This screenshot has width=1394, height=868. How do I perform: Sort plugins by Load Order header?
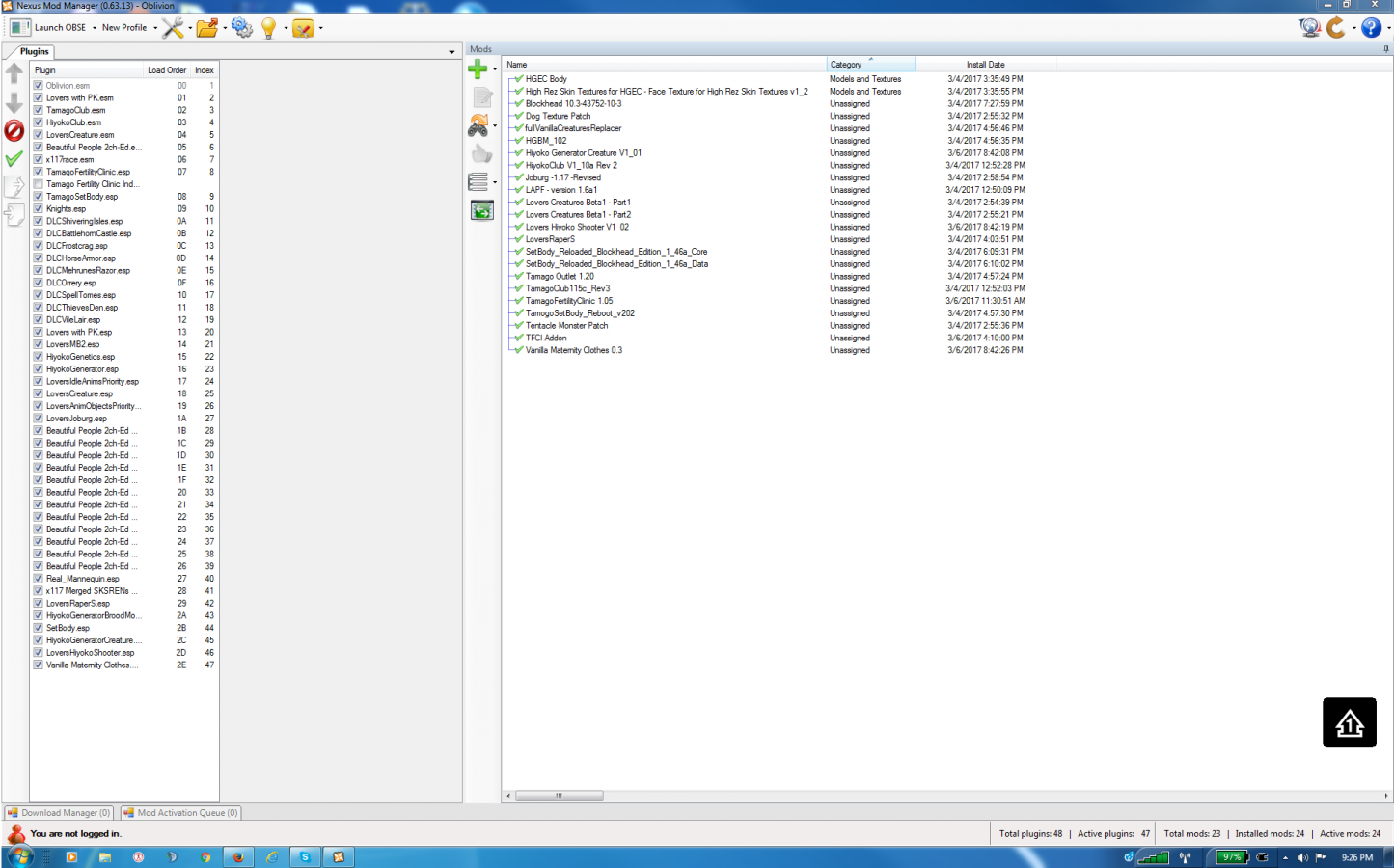pyautogui.click(x=166, y=70)
